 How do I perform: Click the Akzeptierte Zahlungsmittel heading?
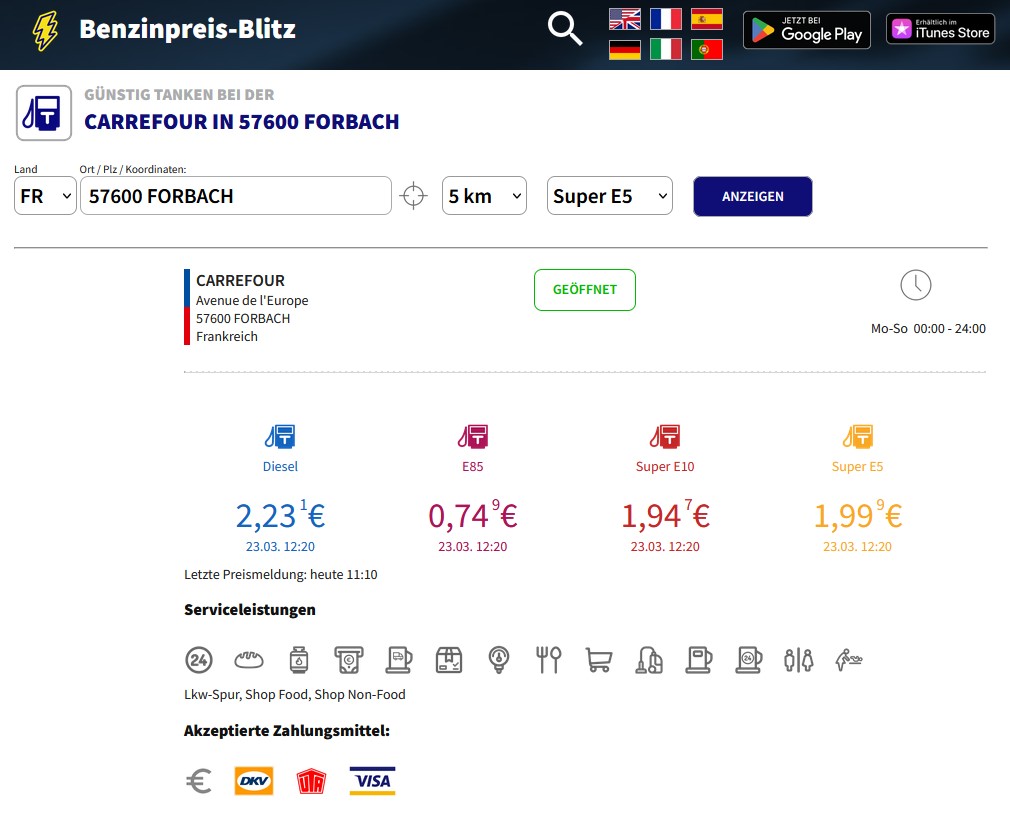pos(287,731)
